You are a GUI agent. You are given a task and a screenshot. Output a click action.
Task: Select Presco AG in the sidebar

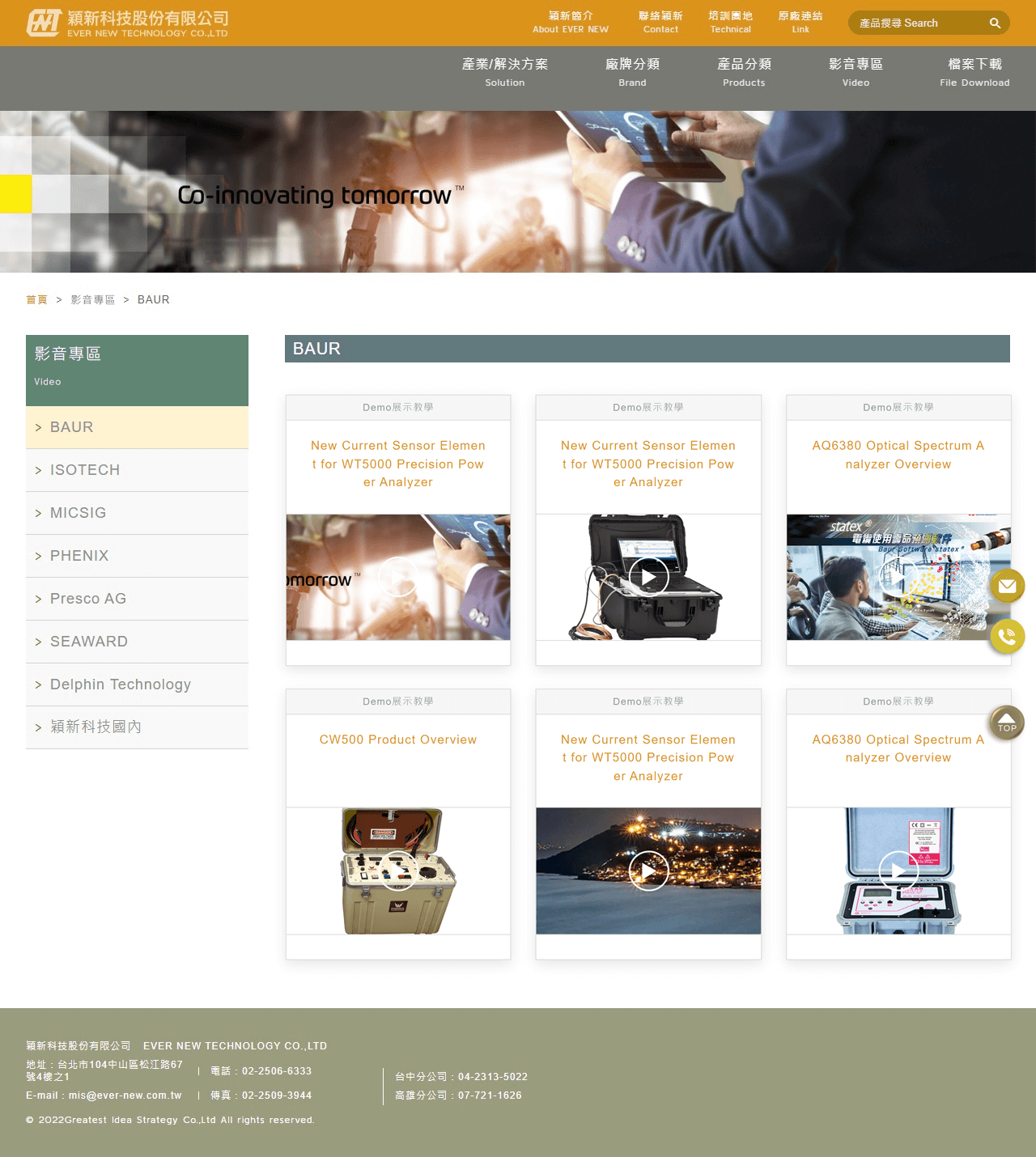[137, 599]
